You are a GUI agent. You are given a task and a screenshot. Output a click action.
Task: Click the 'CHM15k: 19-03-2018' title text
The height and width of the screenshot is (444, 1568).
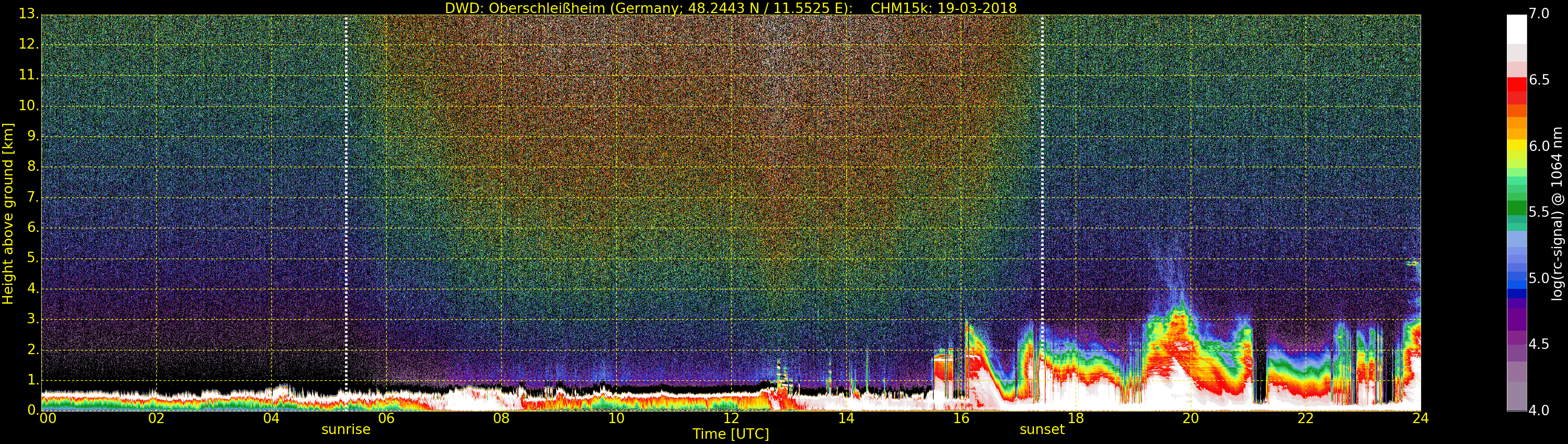(943, 8)
